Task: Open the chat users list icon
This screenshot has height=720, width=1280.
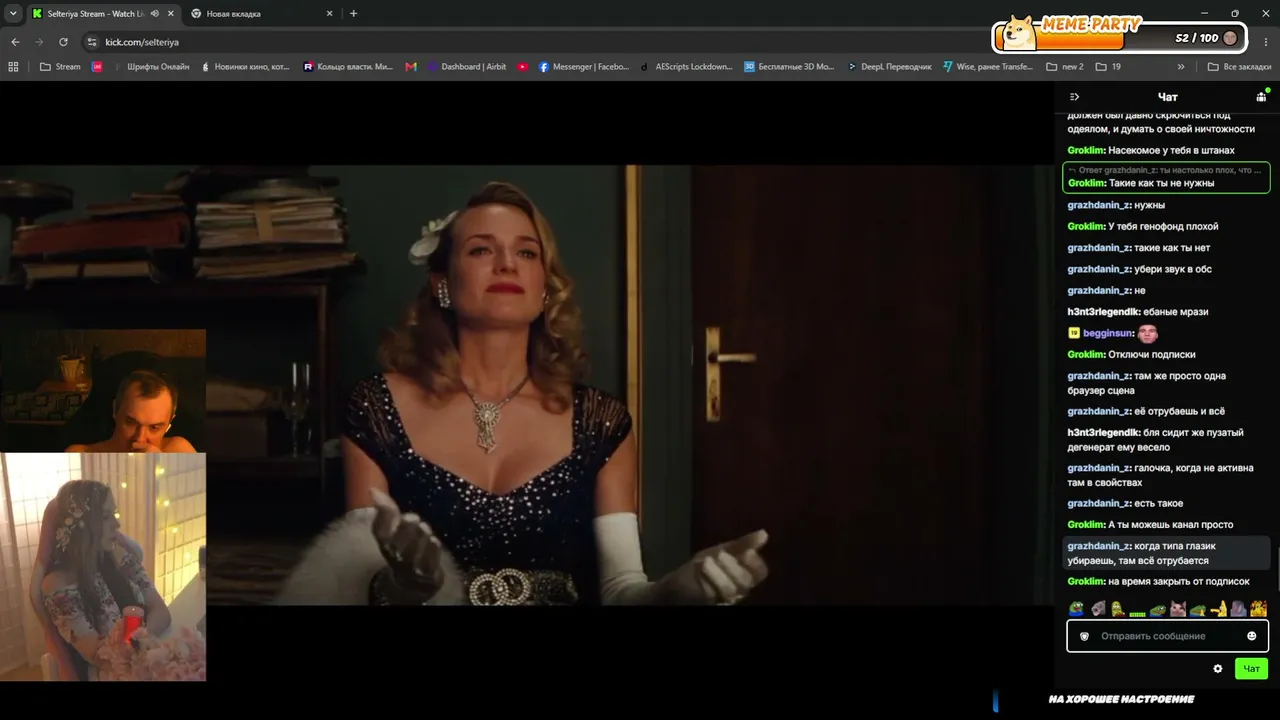Action: pyautogui.click(x=1261, y=97)
